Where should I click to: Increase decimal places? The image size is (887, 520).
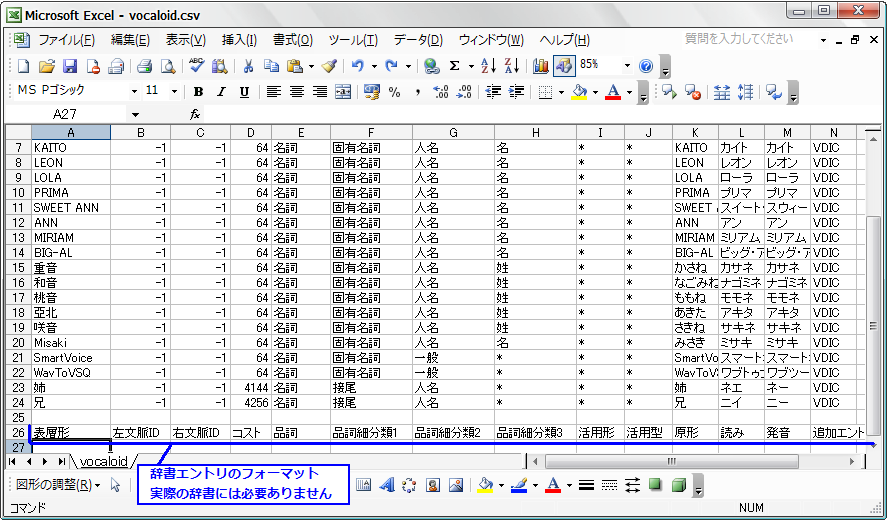tap(440, 92)
